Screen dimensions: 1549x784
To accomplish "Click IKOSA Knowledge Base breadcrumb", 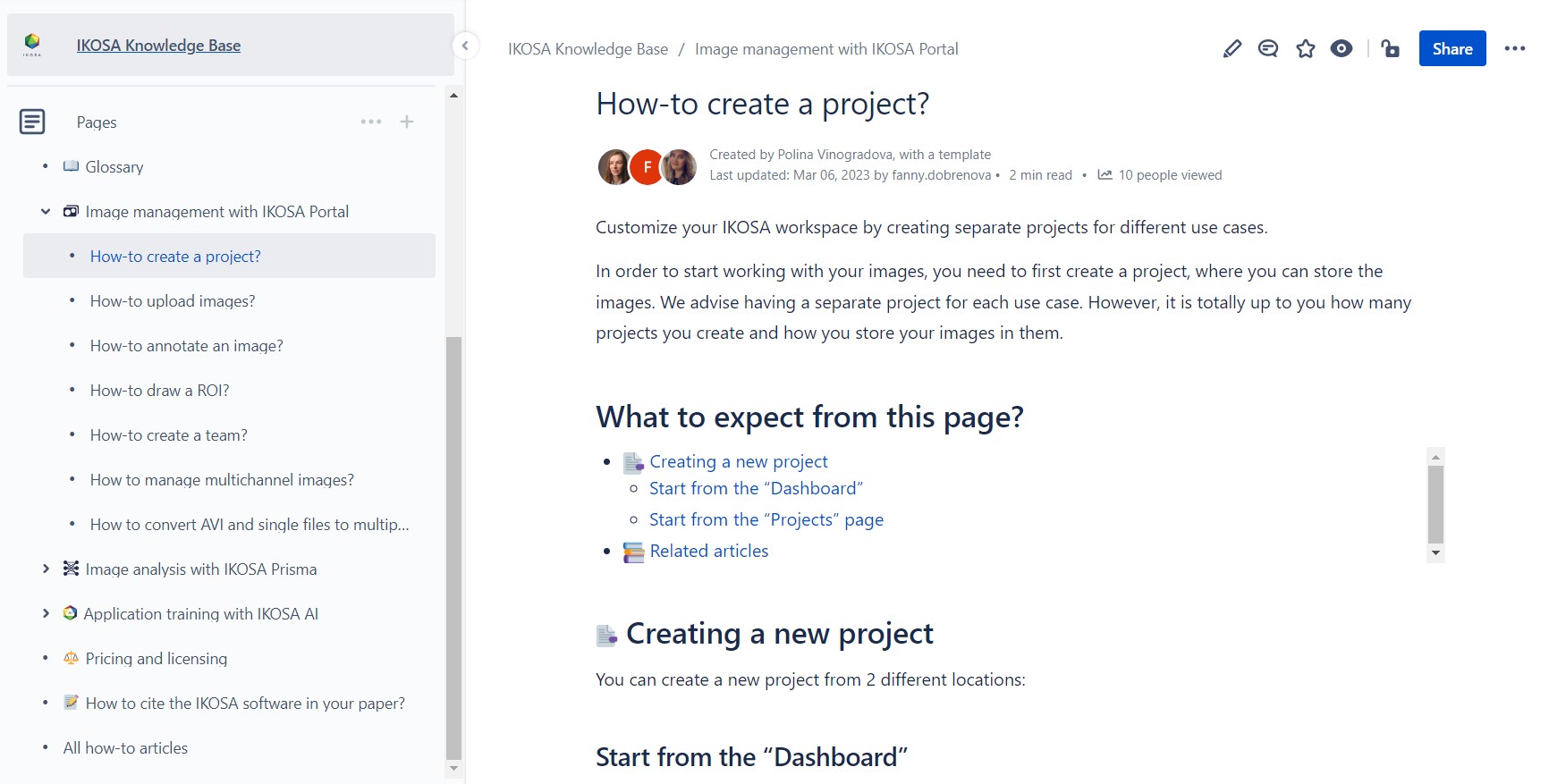I will tap(588, 49).
